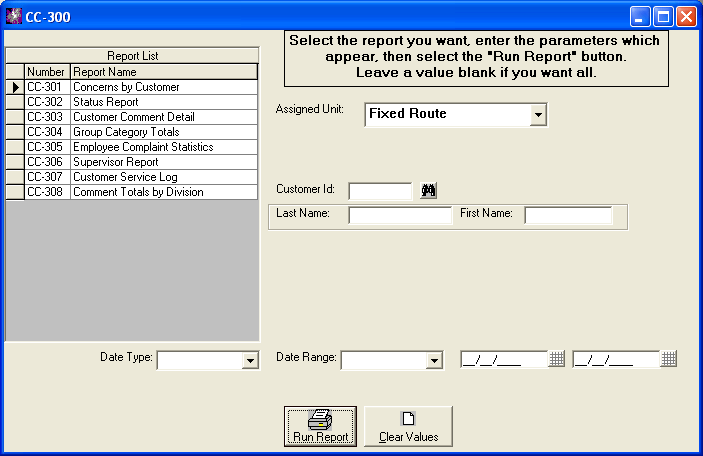Click the Report Name column header

point(163,72)
